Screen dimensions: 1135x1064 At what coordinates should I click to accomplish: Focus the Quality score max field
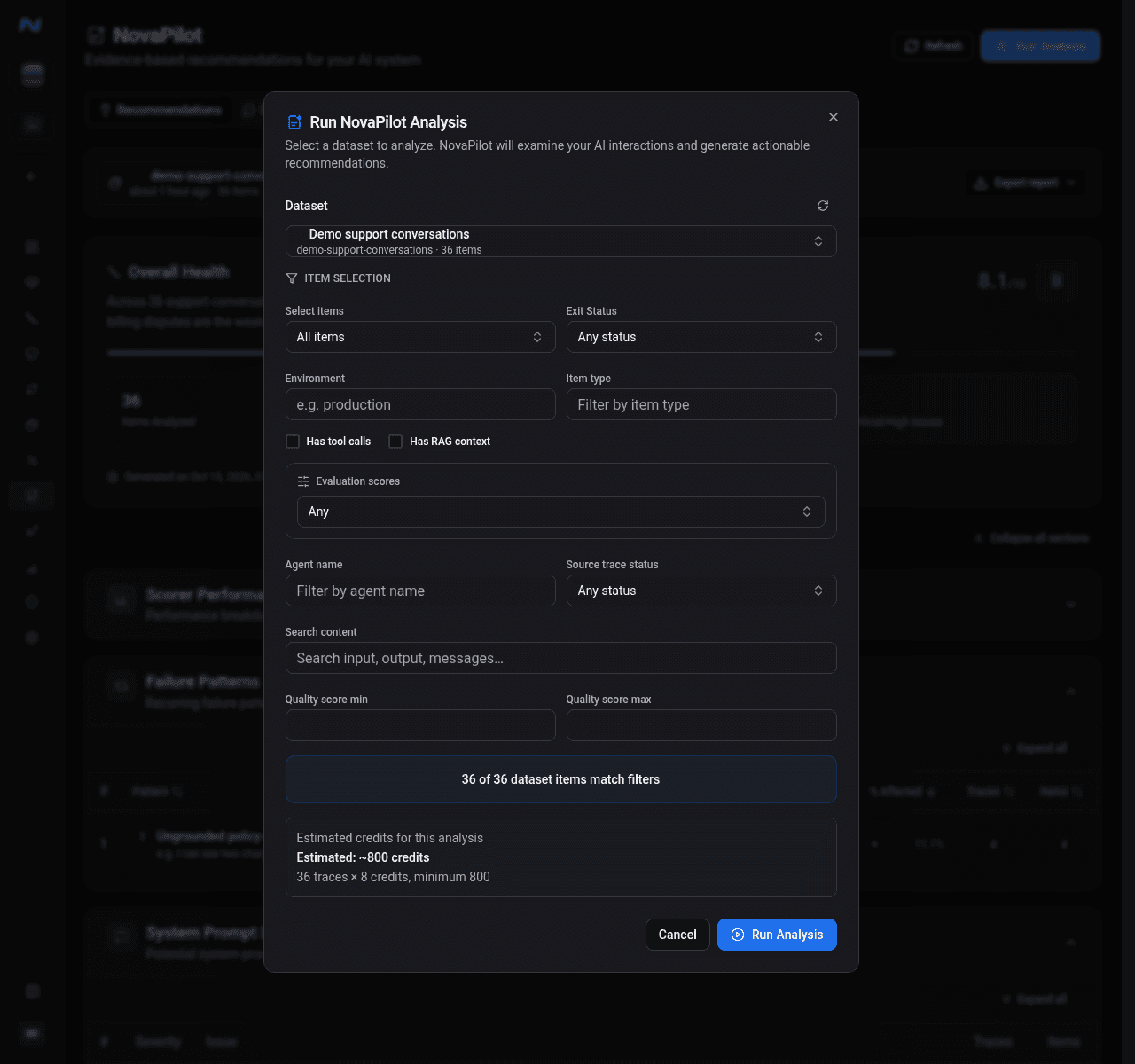[701, 725]
